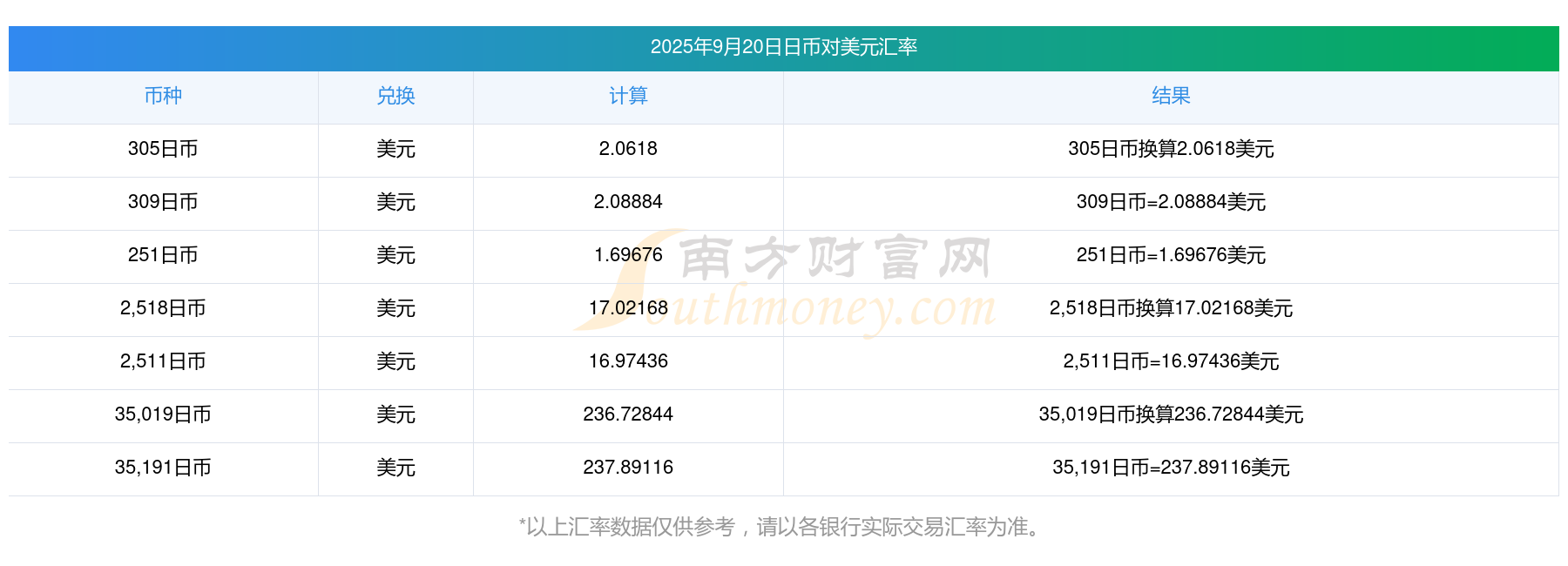This screenshot has width=1568, height=566.
Task: Select the 结果 column header
Action: 1171,96
